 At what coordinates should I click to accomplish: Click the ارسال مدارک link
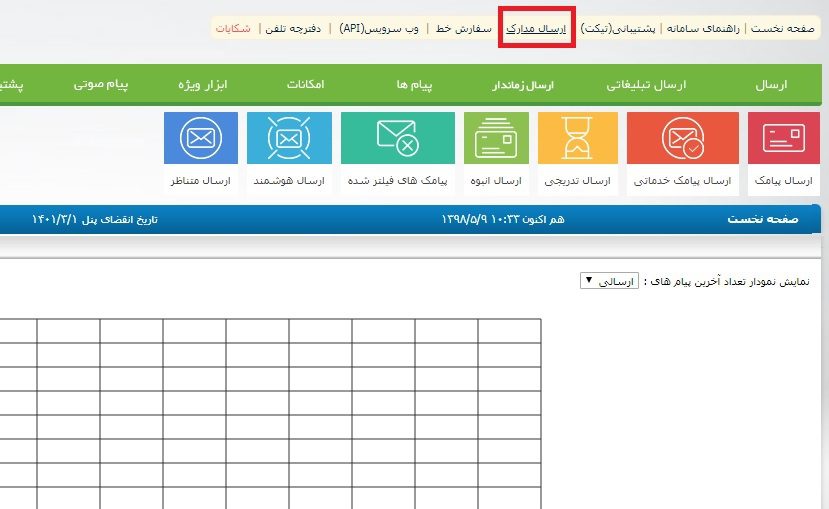pyautogui.click(x=536, y=29)
